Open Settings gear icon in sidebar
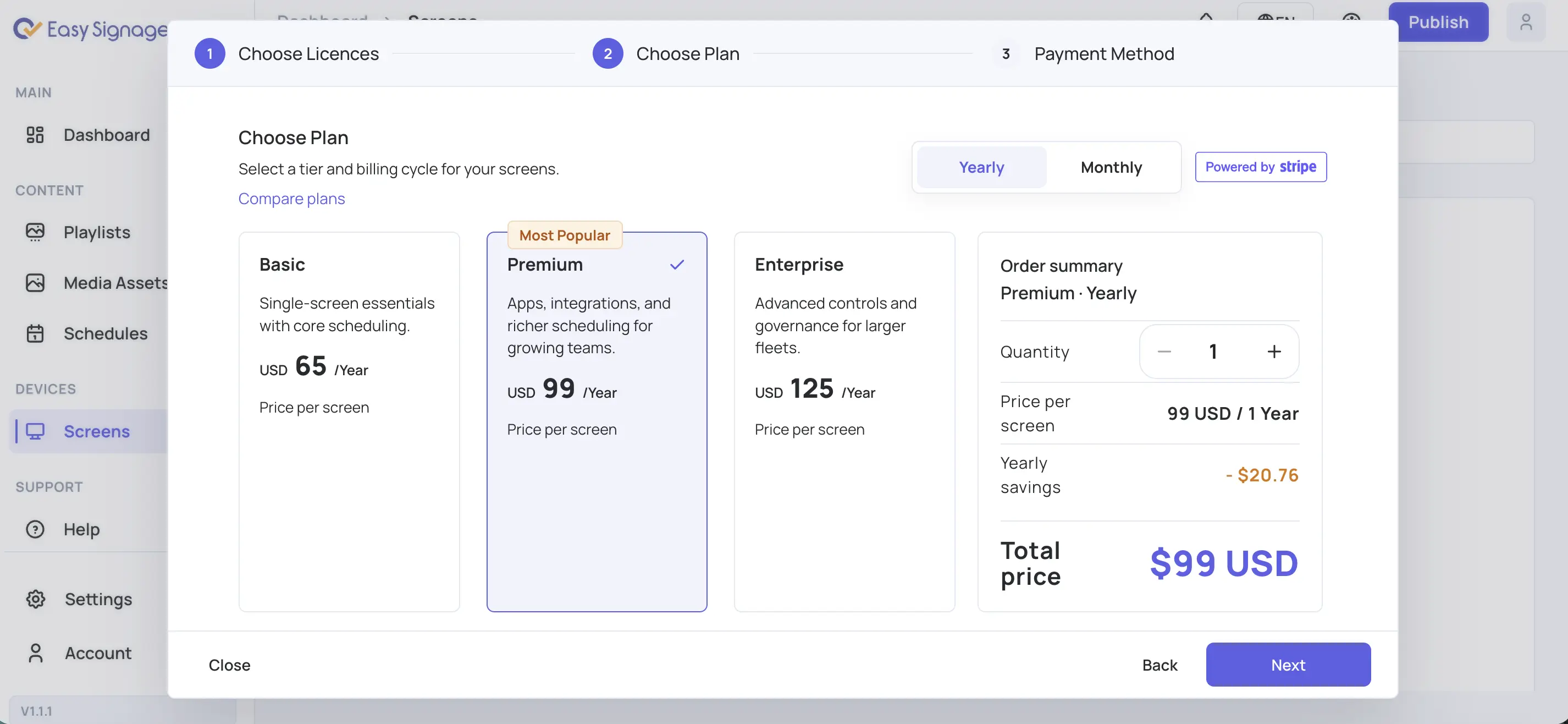 35,599
